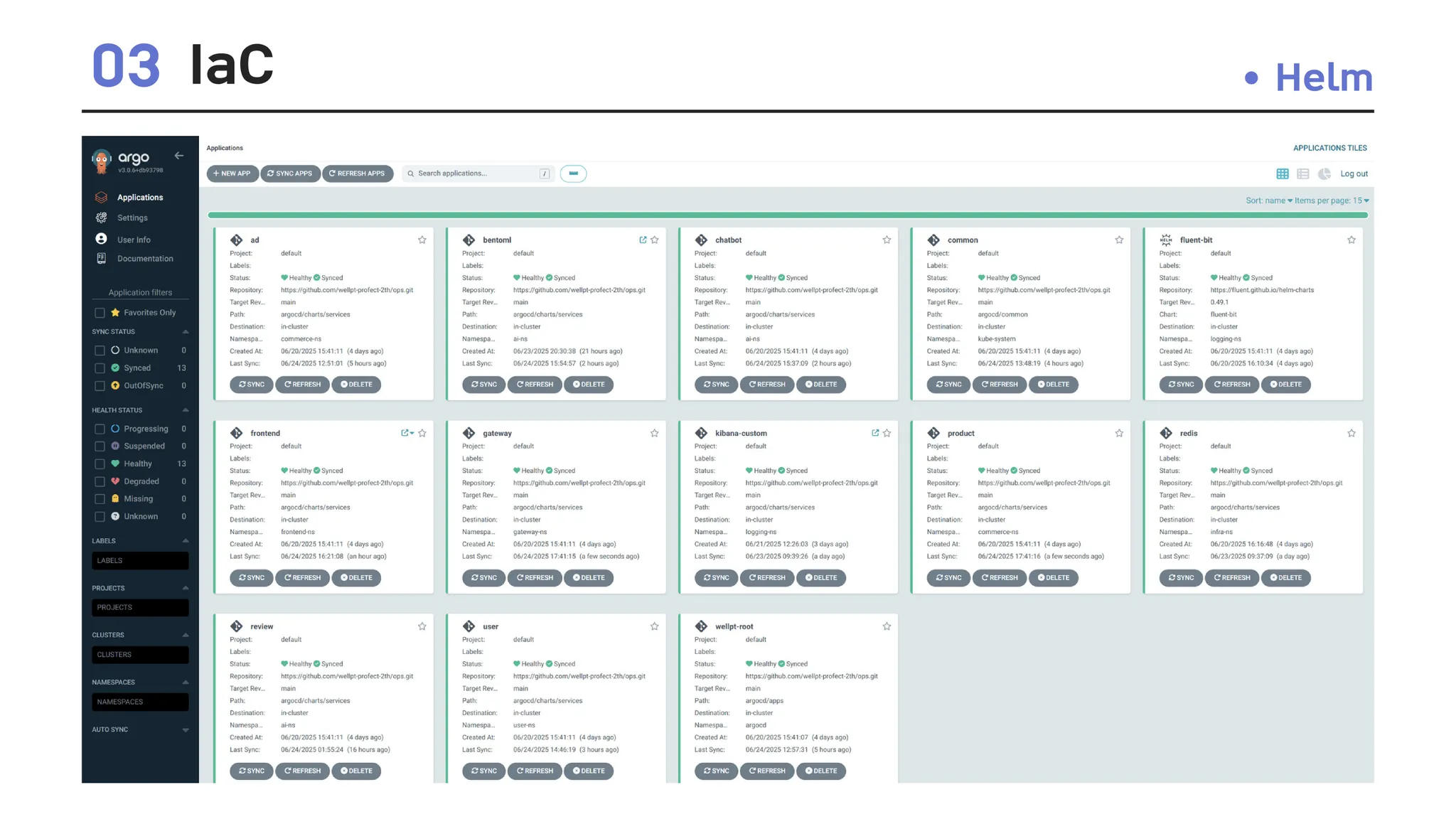Click the Namespaces filter input
Image resolution: width=1456 pixels, height=819 pixels.
tap(140, 702)
